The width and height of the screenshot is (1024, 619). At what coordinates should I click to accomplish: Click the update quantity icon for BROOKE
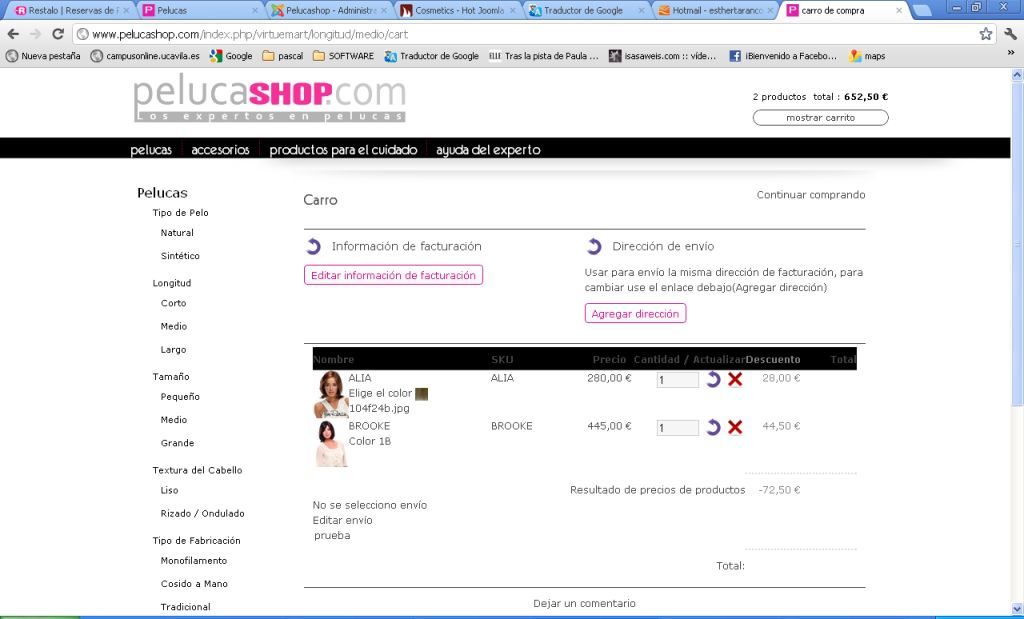click(713, 427)
